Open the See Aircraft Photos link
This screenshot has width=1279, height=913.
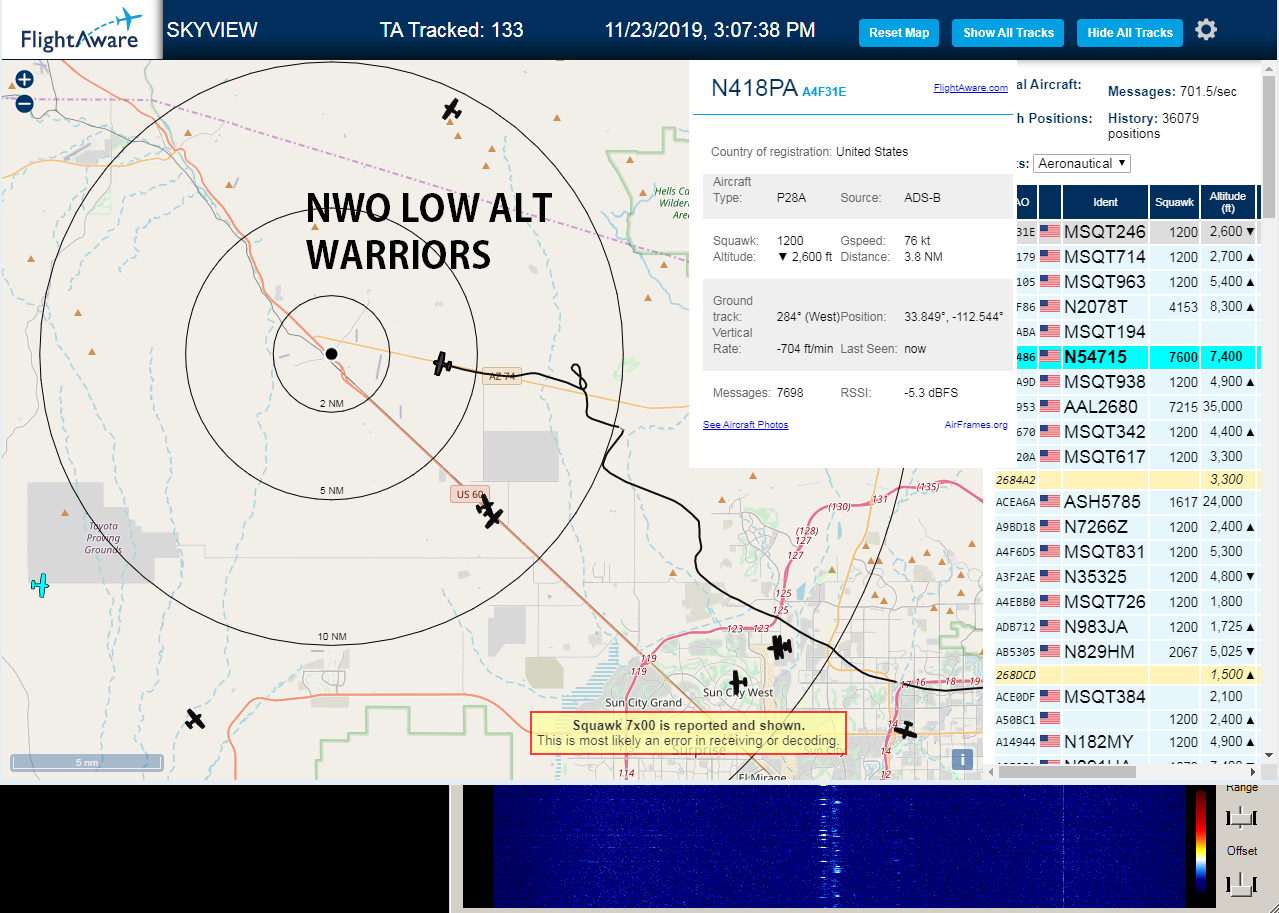coord(745,425)
